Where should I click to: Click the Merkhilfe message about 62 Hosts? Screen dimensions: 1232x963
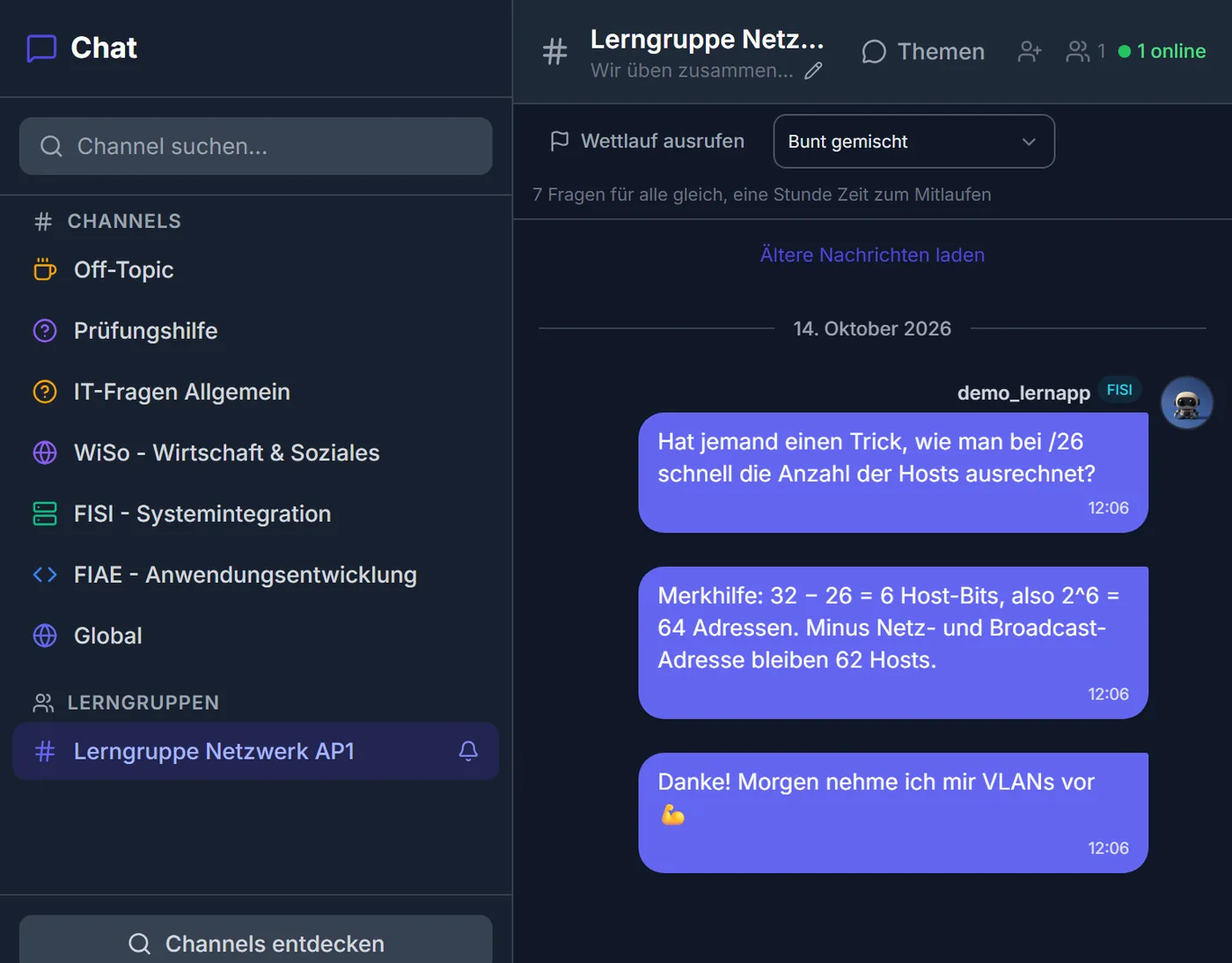coord(893,643)
